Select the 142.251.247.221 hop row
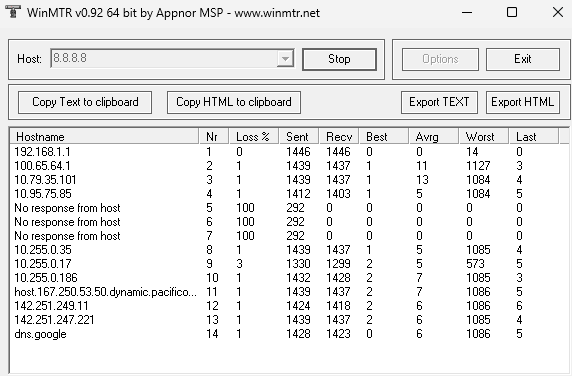 coord(288,320)
